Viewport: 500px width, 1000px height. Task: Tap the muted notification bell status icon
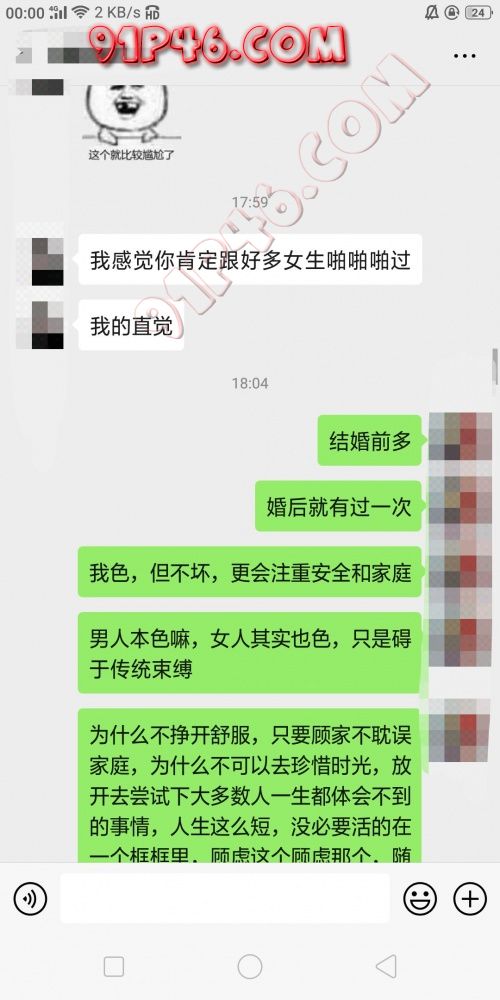(x=431, y=12)
